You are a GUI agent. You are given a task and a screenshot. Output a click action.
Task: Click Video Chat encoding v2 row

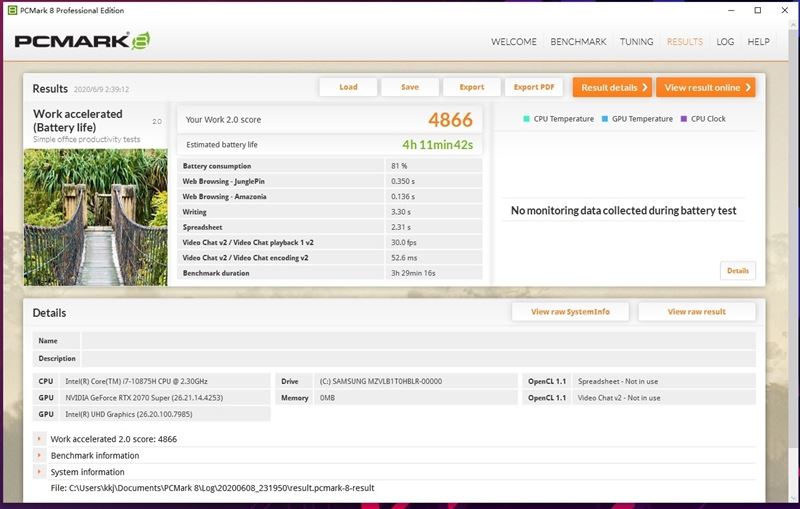click(x=330, y=258)
